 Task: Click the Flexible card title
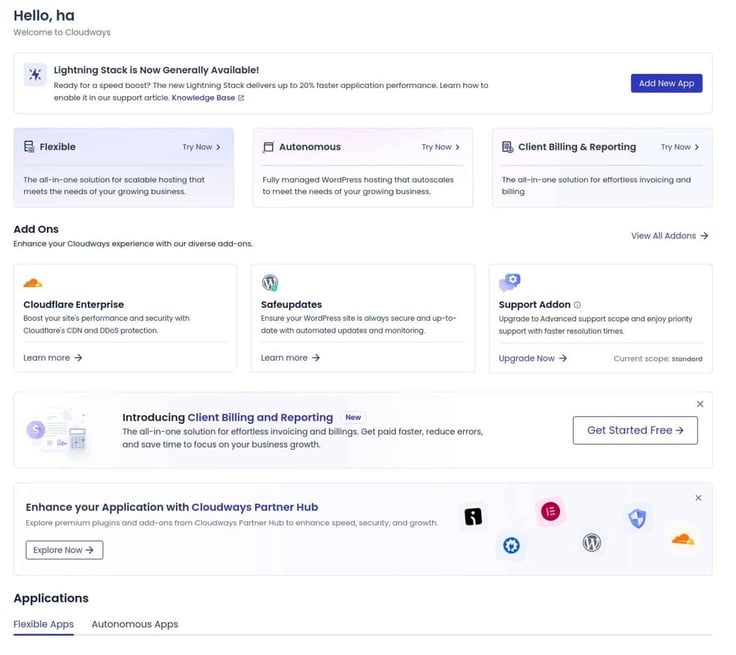(58, 147)
